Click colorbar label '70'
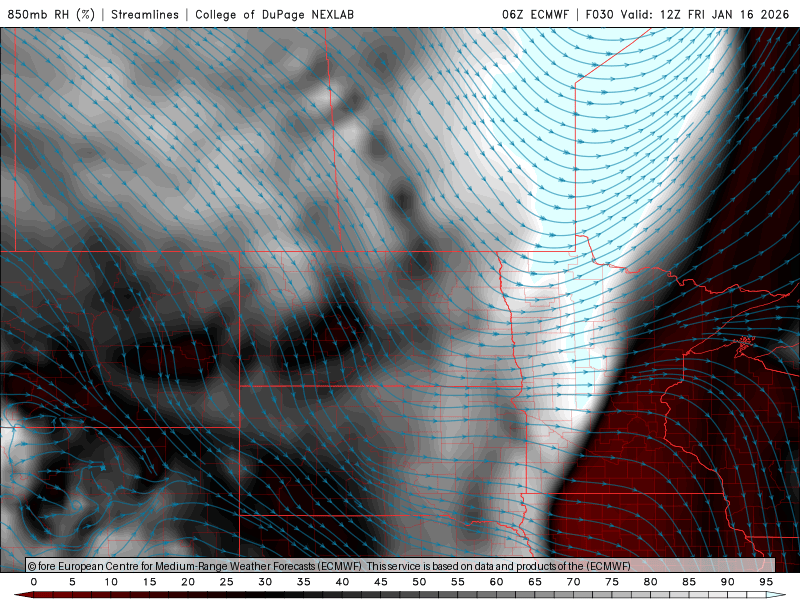 click(x=573, y=582)
